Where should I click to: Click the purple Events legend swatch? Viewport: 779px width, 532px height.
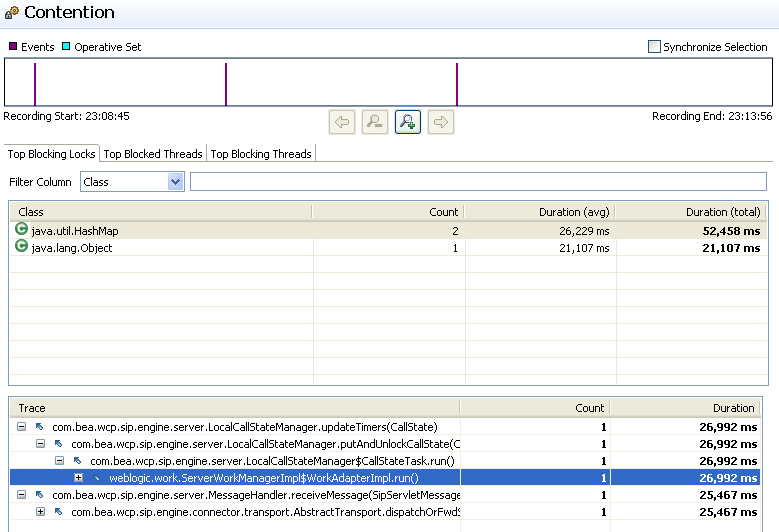click(x=13, y=47)
